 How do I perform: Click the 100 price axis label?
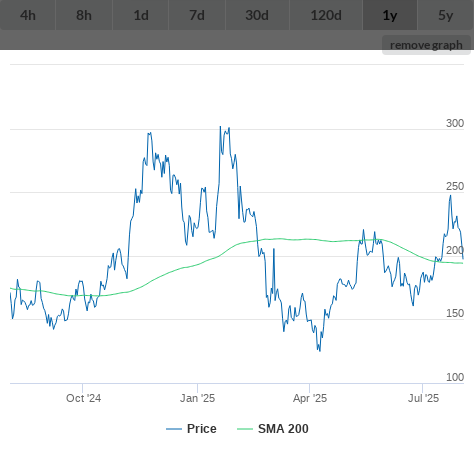[x=455, y=377]
